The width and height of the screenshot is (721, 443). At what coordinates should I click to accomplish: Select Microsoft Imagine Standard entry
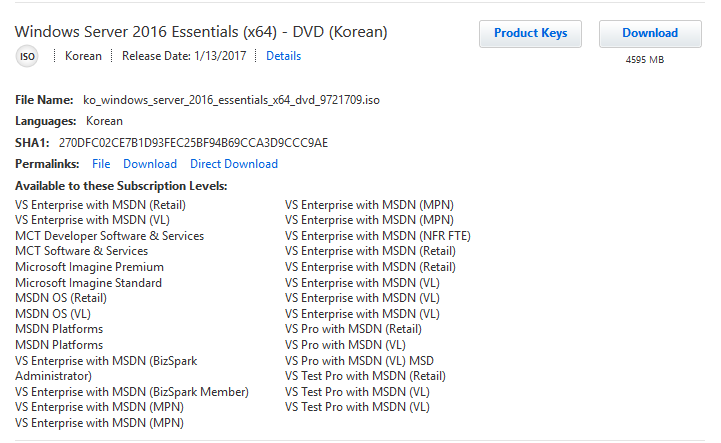click(x=88, y=283)
